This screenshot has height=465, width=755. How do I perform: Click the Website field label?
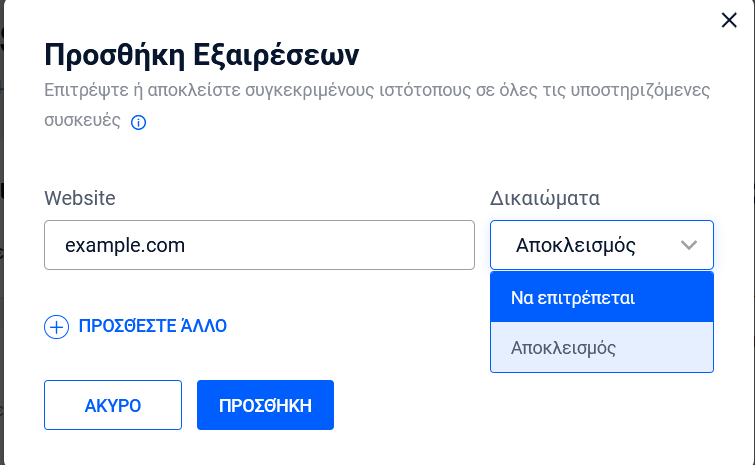tap(80, 198)
